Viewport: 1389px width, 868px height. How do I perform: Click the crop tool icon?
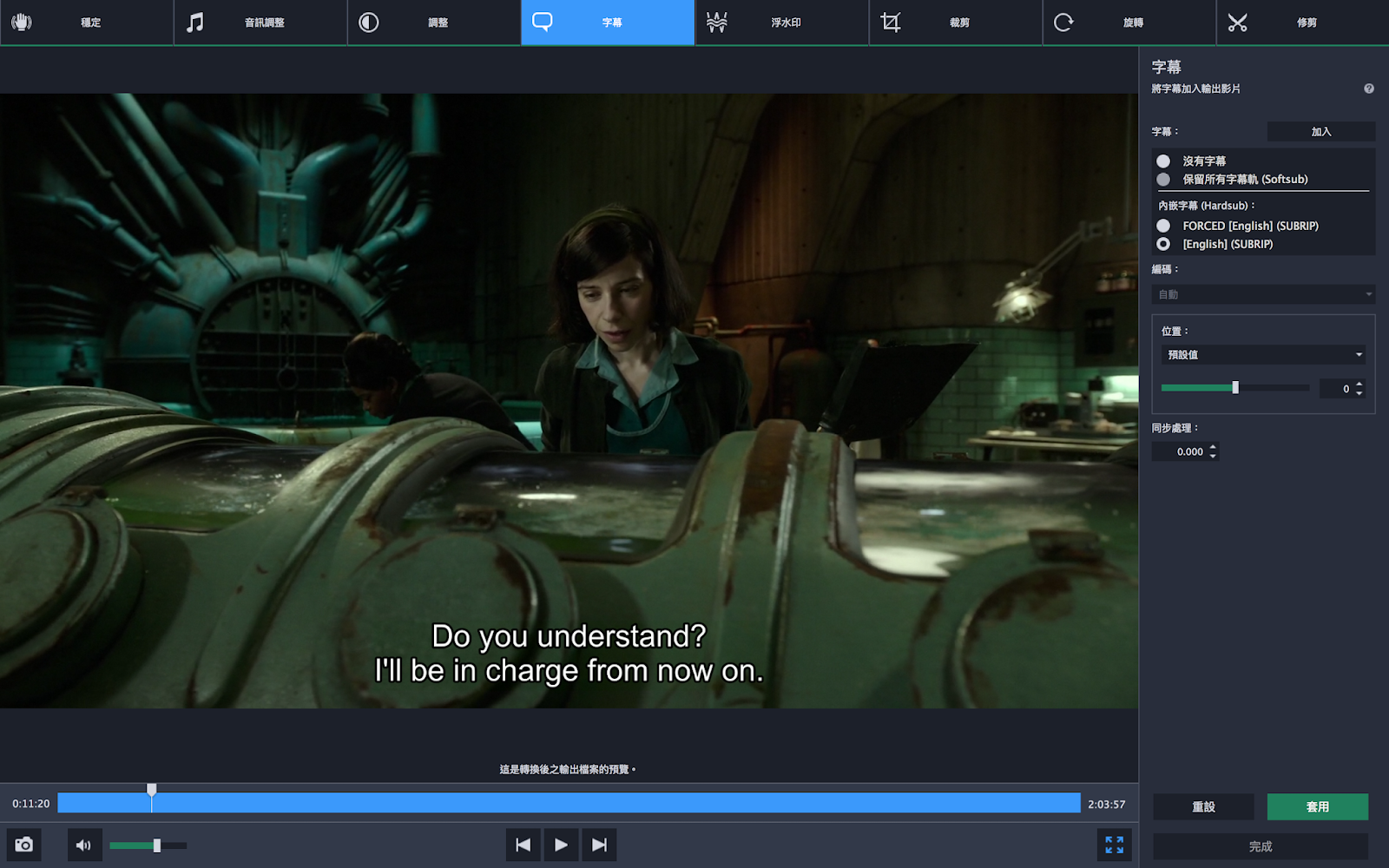coord(890,23)
